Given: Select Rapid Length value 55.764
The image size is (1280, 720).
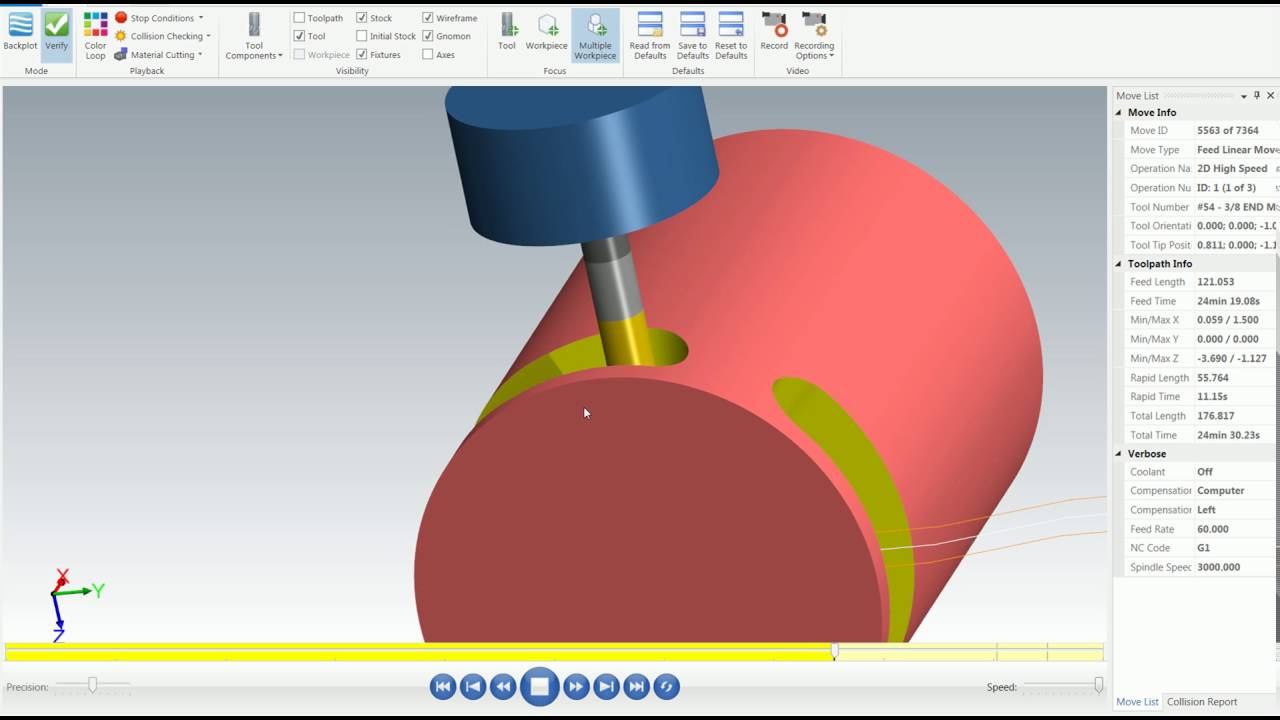Looking at the screenshot, I should (1213, 378).
